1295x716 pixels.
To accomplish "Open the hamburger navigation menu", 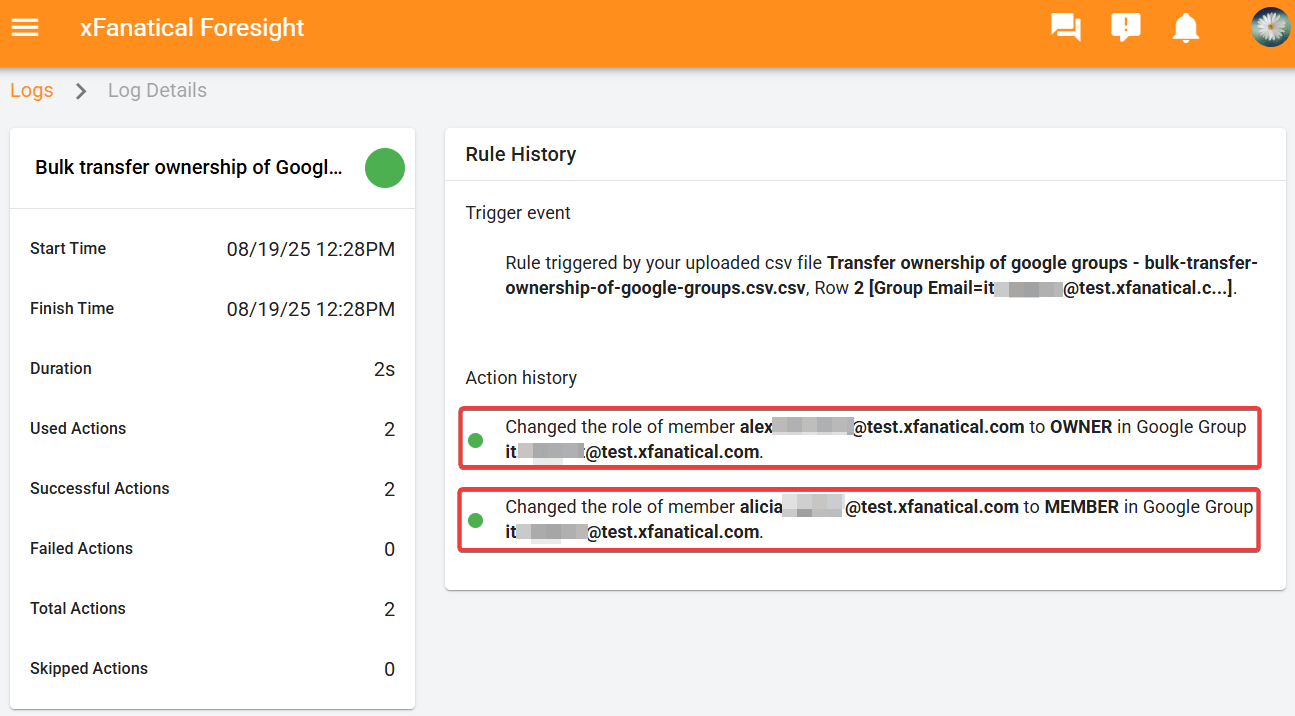I will [25, 28].
